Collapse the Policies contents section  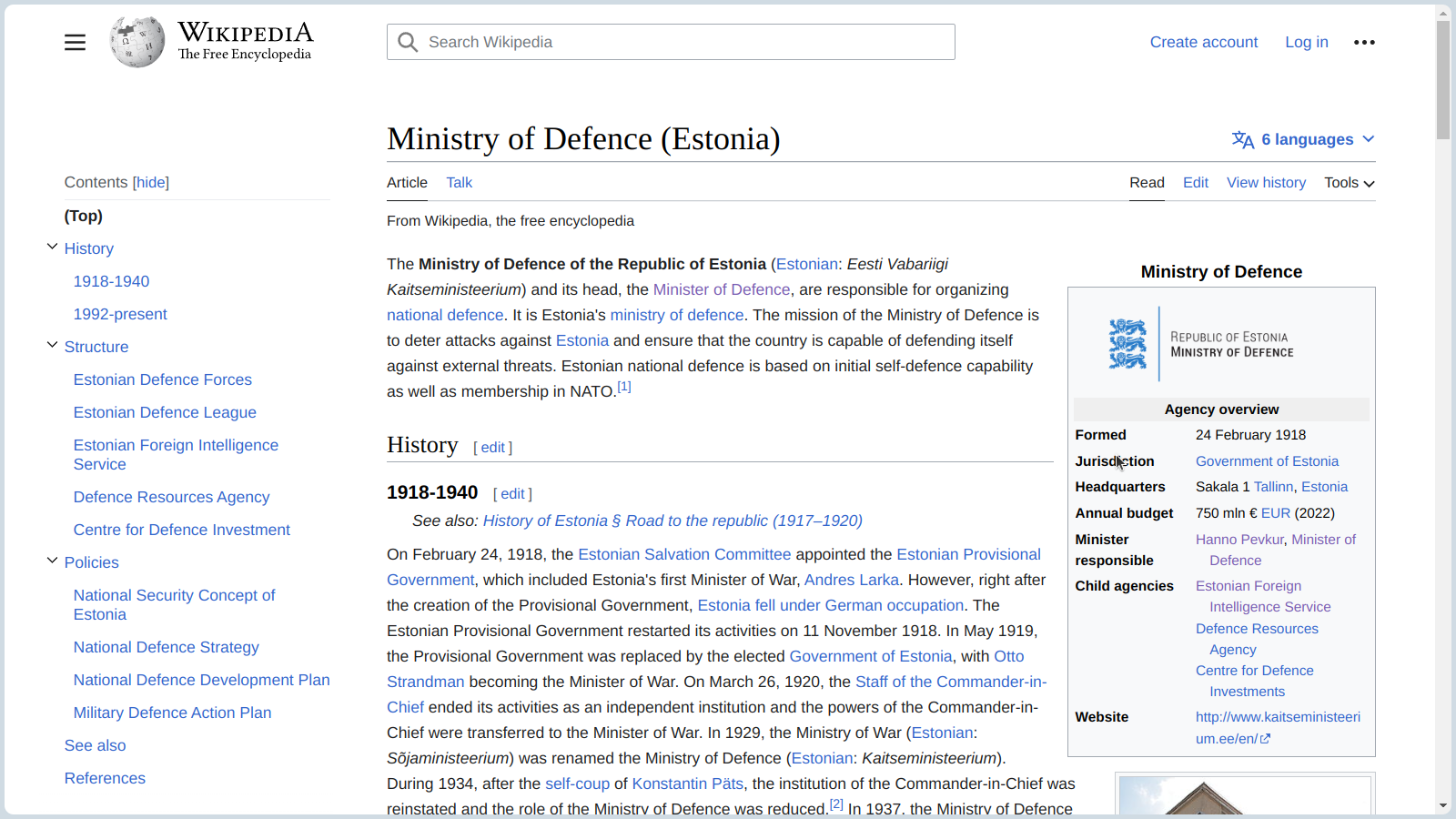(x=52, y=561)
